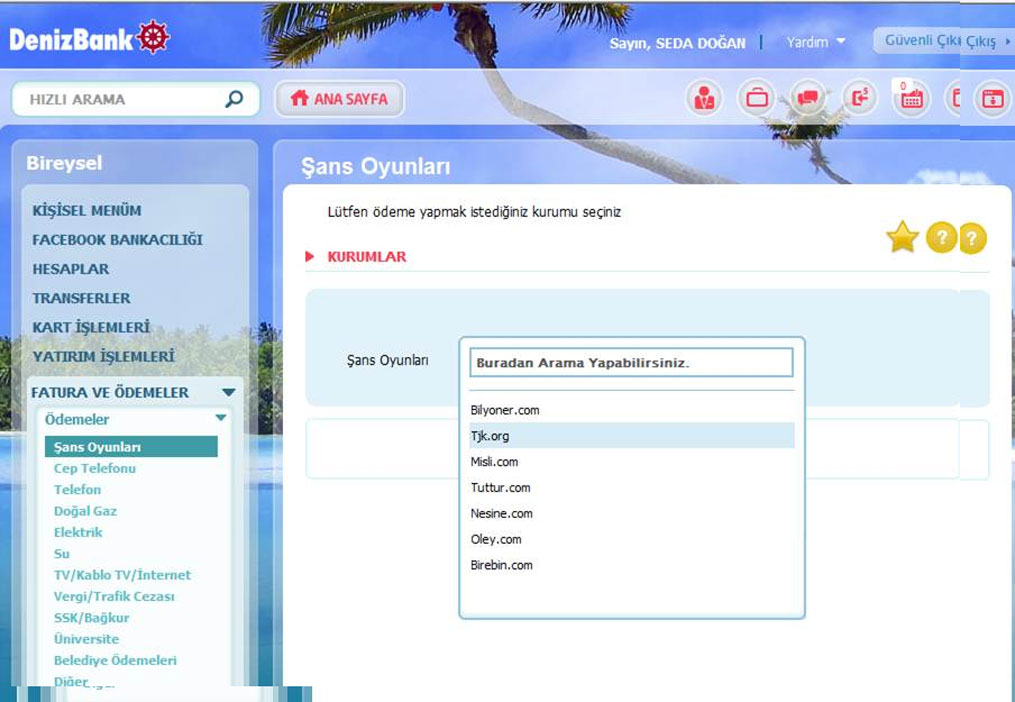
Task: Open the HESAPLAR menu
Action: click(71, 269)
